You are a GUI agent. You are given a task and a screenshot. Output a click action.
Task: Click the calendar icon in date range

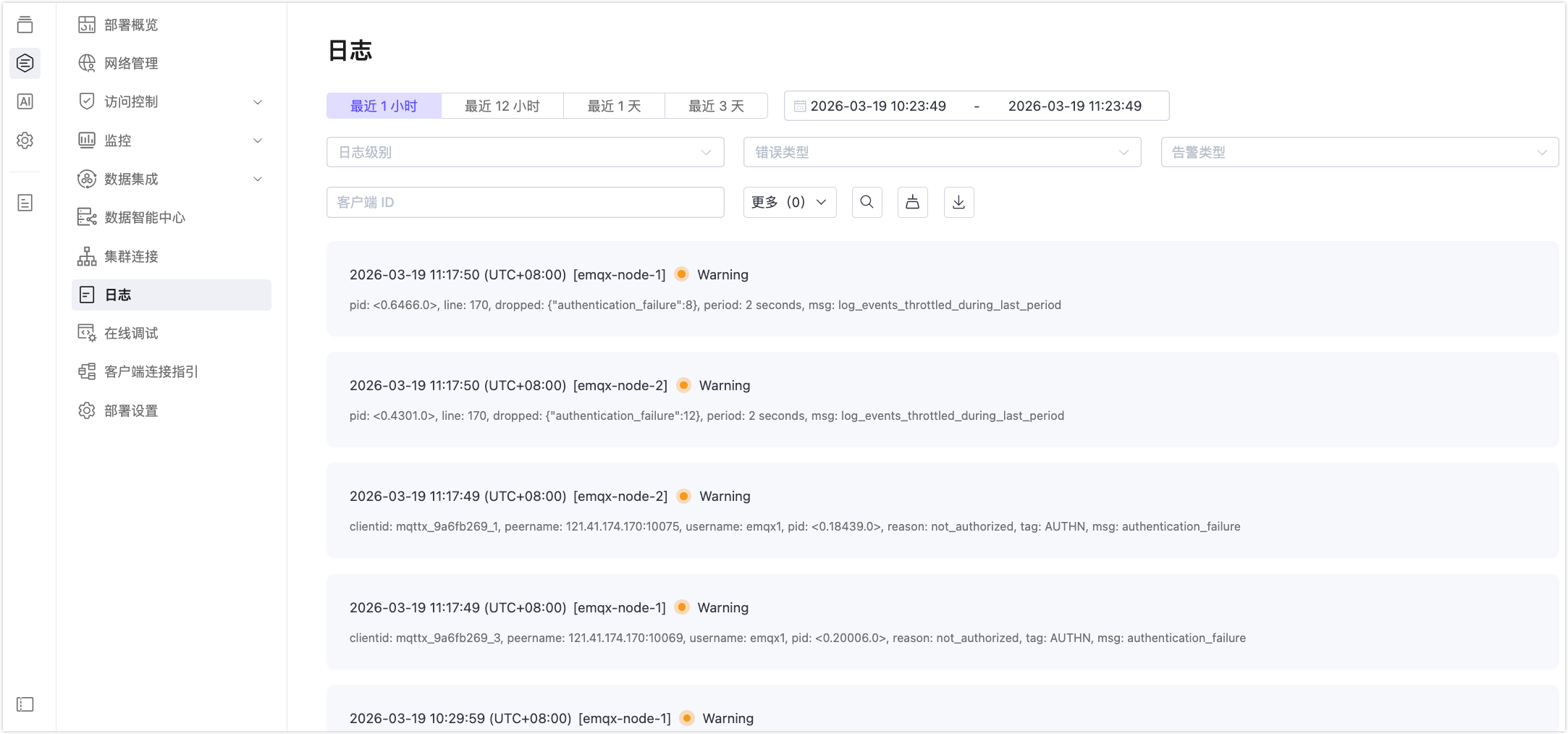click(800, 106)
